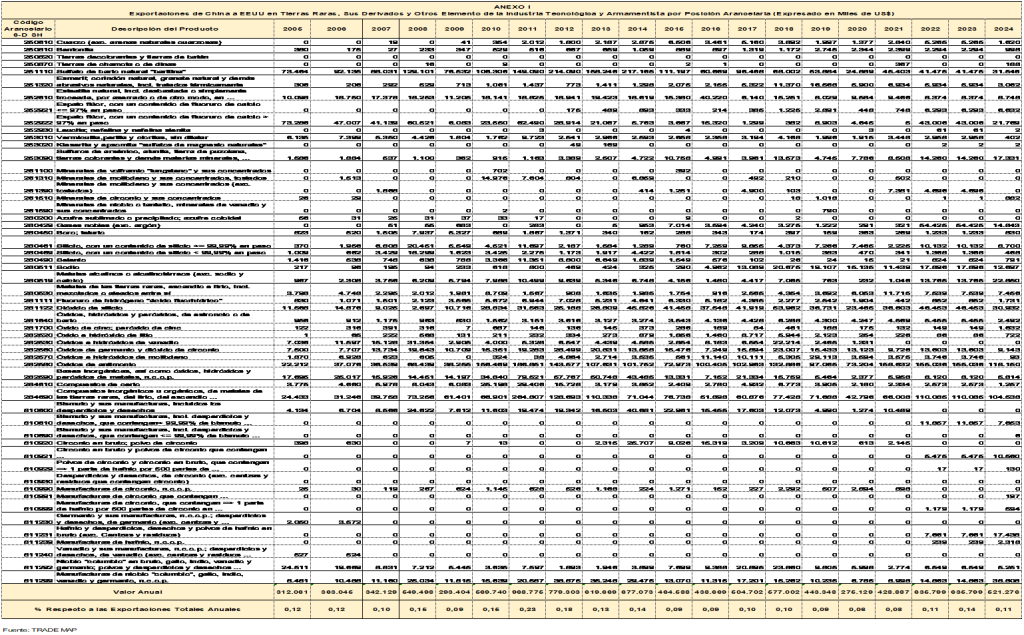The image size is (1024, 635).
Task: Select the 2017 annual value 604.702 cell
Action: pyautogui.click(x=746, y=593)
